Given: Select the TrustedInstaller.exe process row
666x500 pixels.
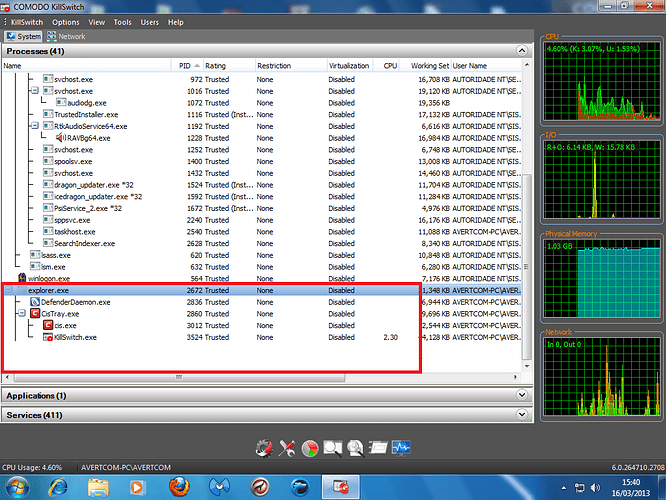Looking at the screenshot, I should click(x=262, y=114).
